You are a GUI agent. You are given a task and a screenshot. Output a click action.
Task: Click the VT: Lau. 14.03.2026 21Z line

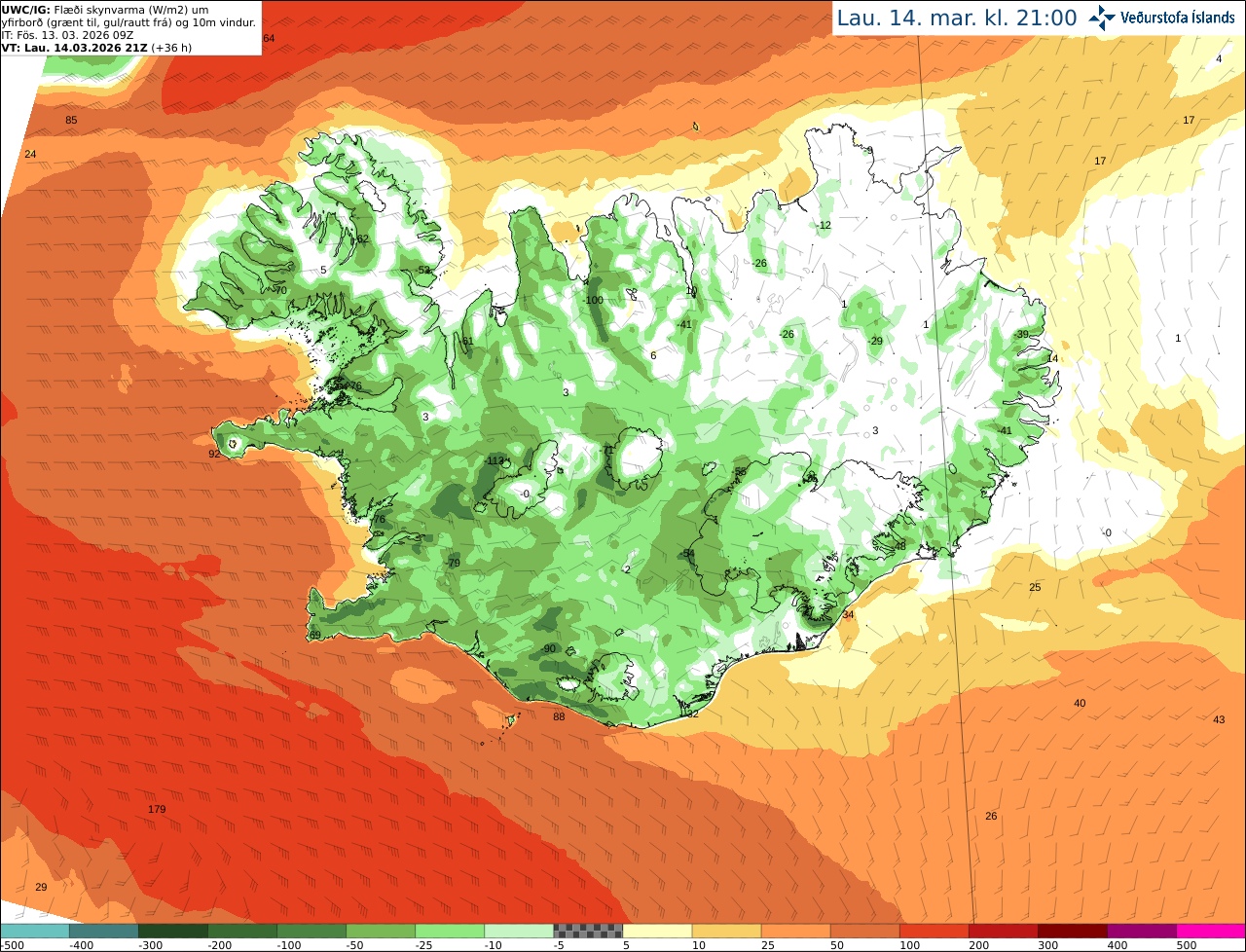(96, 48)
